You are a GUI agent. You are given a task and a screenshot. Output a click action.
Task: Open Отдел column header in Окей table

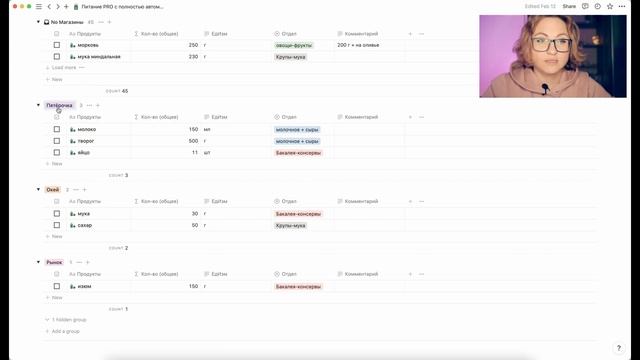coord(286,201)
